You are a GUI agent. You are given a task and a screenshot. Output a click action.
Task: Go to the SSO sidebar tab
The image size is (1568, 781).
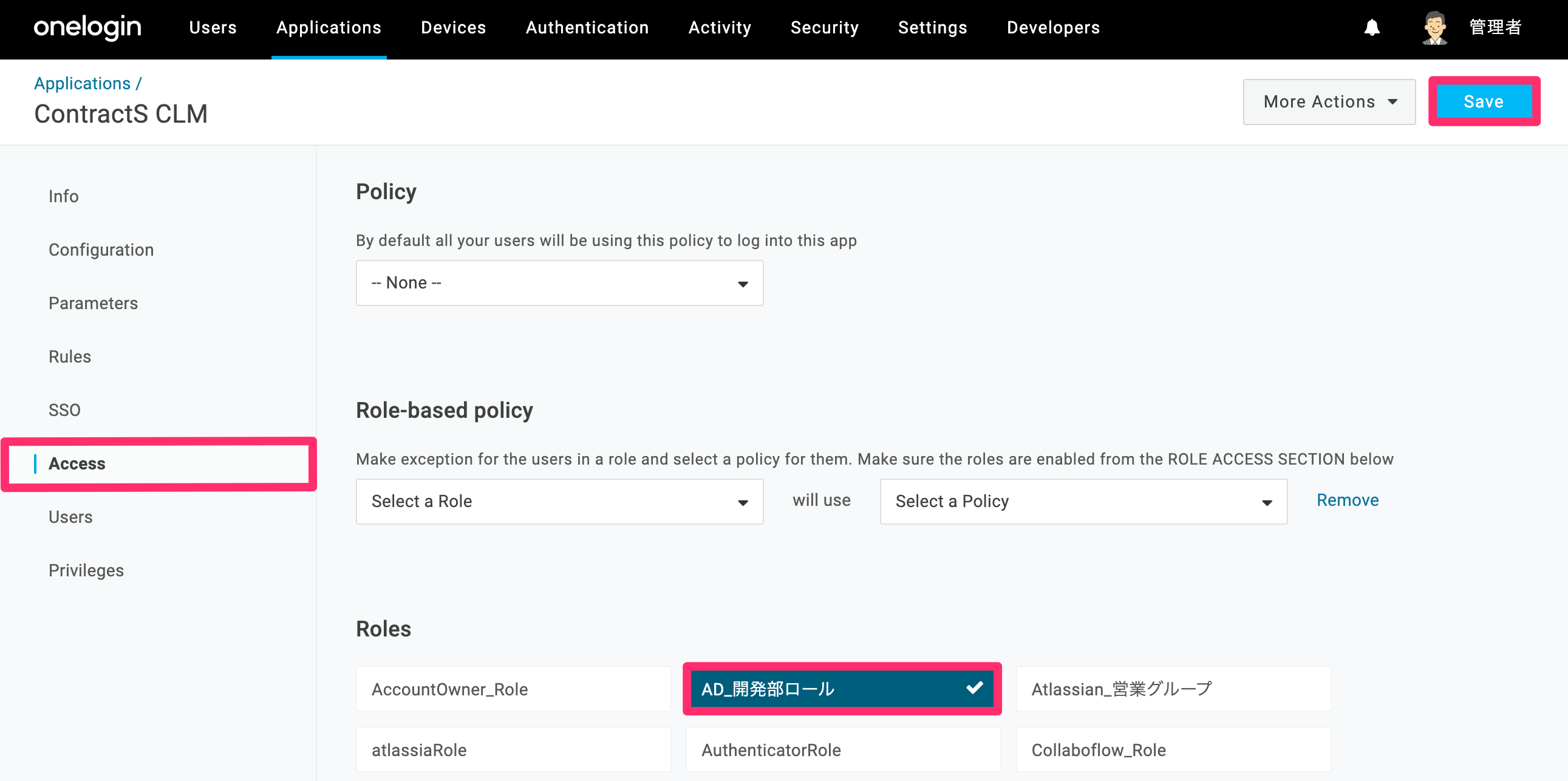coord(64,411)
